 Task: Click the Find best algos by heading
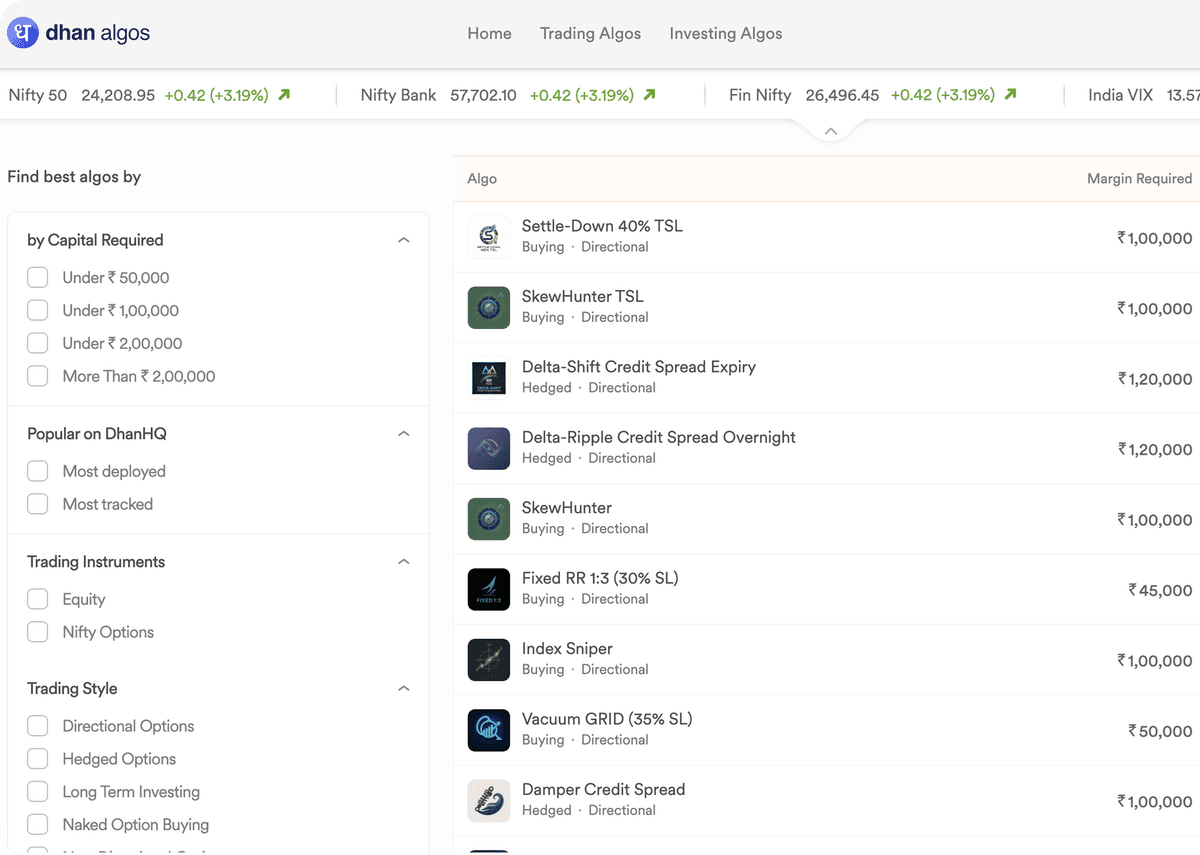point(74,177)
